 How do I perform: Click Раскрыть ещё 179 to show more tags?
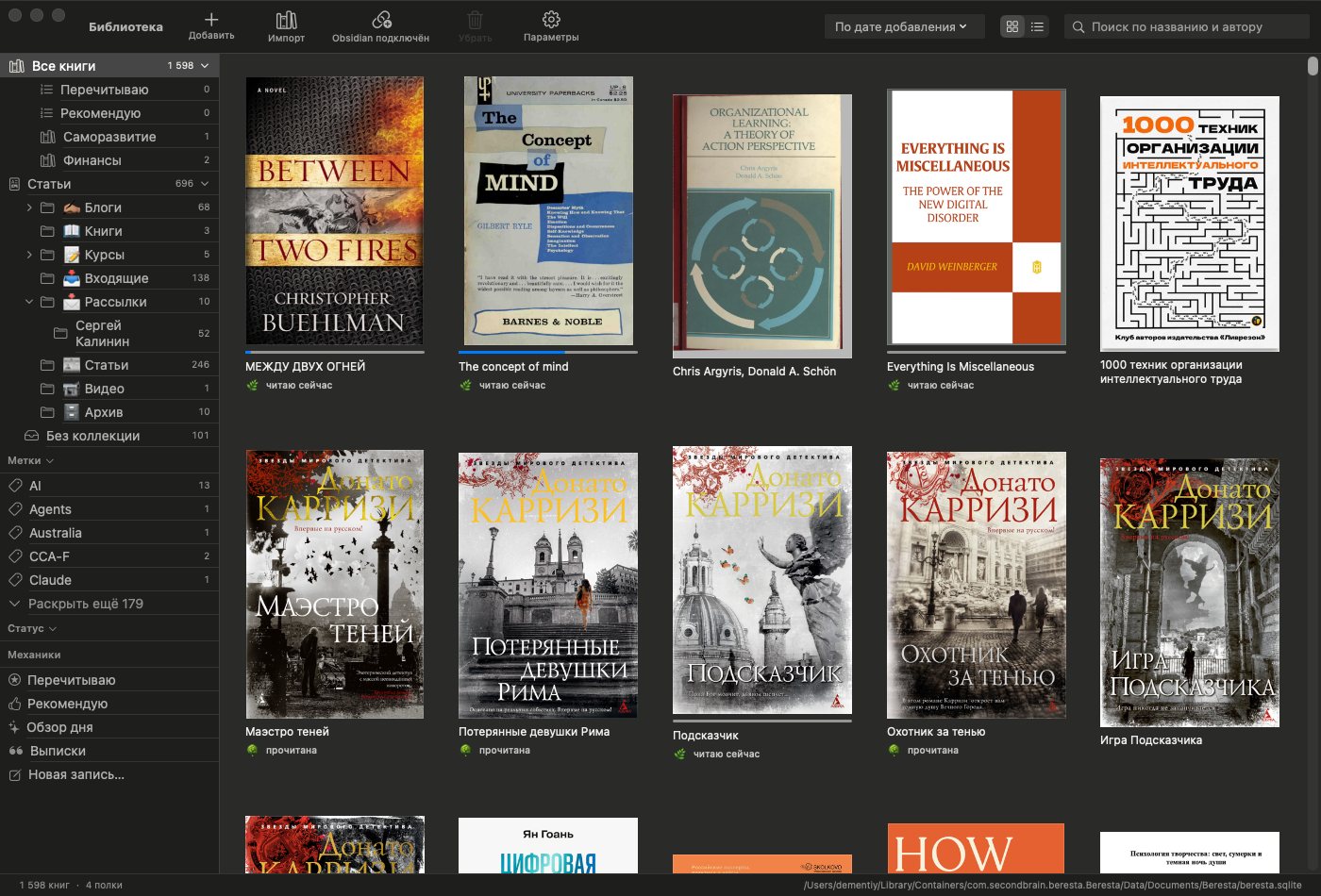coord(86,604)
